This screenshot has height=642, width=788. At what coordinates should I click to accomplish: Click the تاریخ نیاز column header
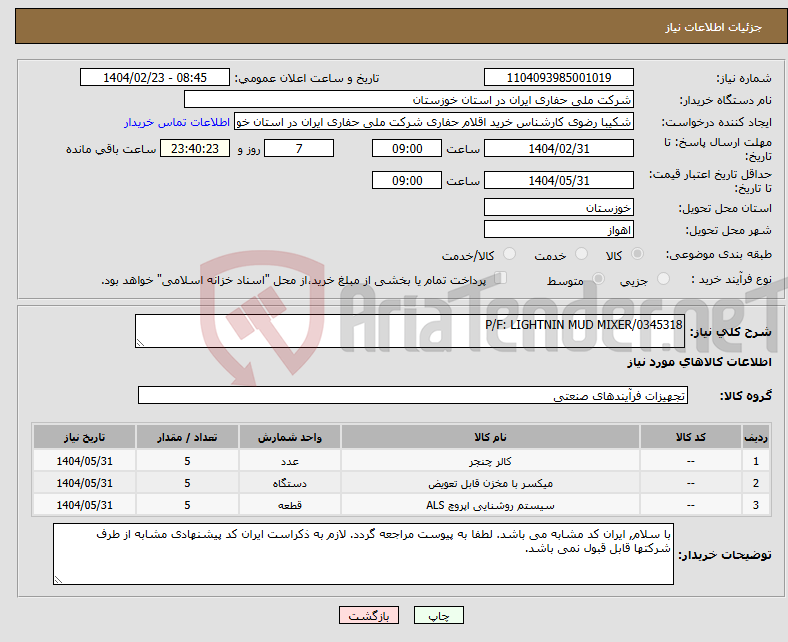[x=84, y=437]
